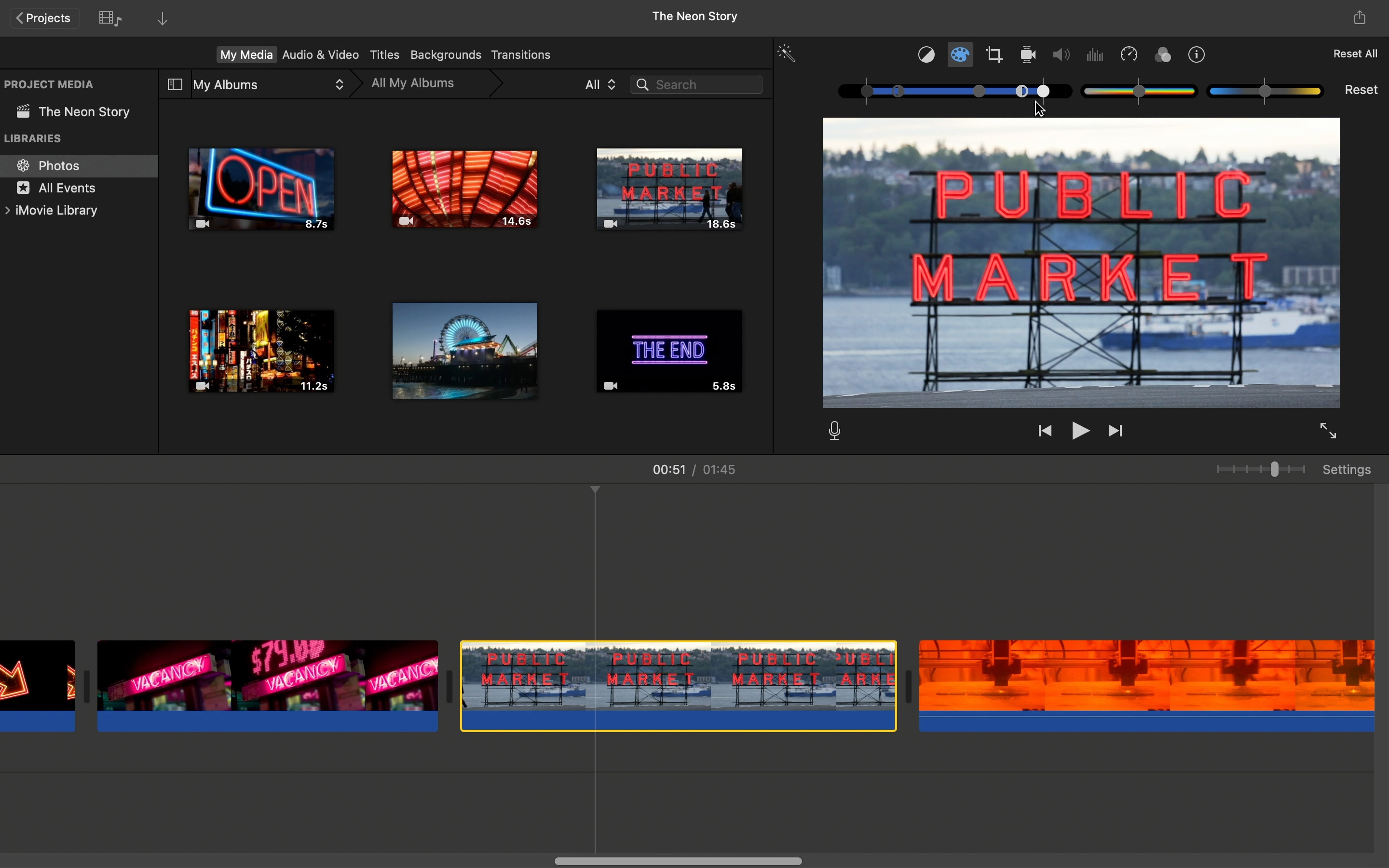
Task: Adjust the blue multi-handle exposure slider
Action: click(955, 91)
